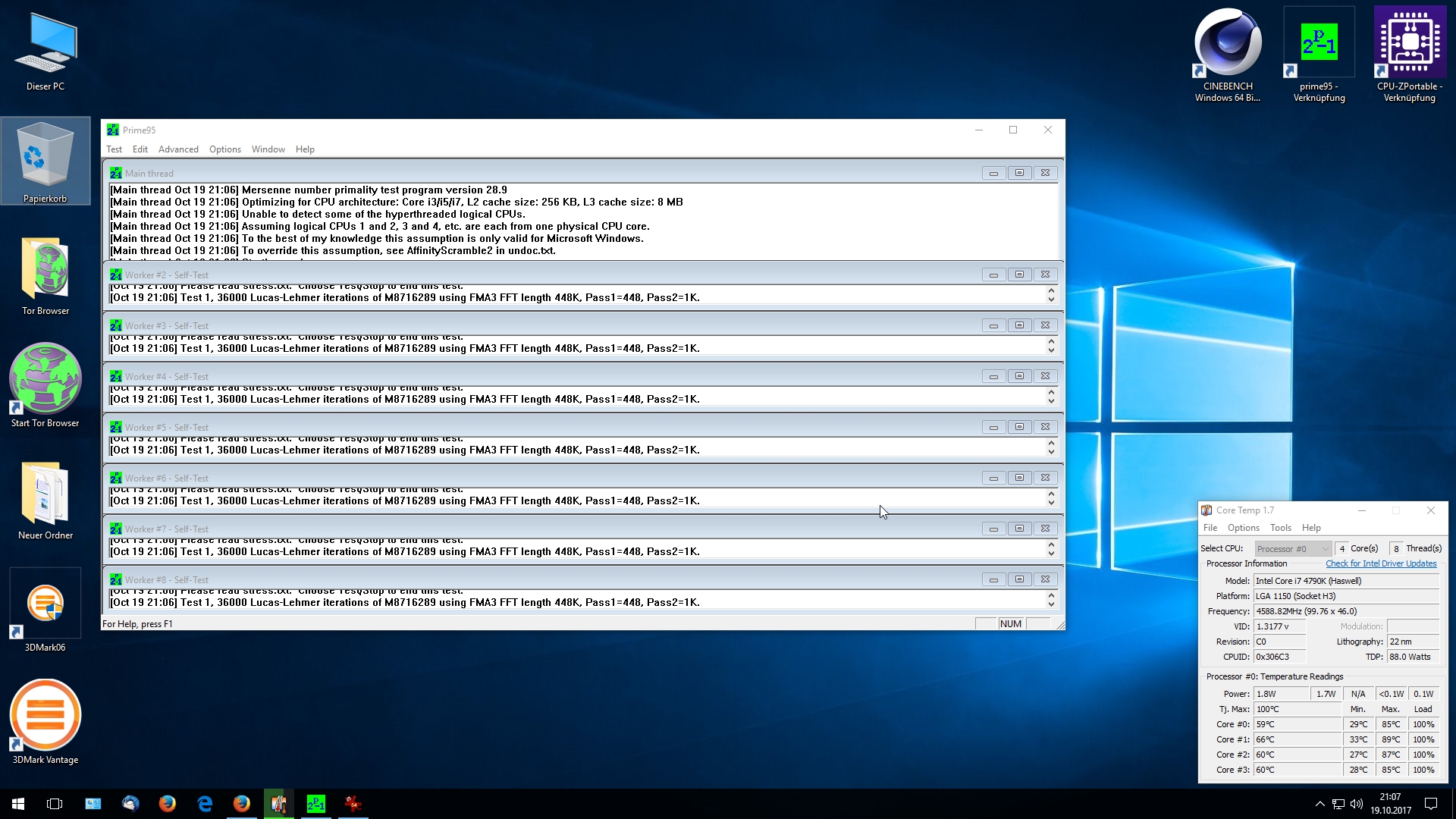
Task: Open Microsoft Edge from the taskbar
Action: [x=205, y=804]
